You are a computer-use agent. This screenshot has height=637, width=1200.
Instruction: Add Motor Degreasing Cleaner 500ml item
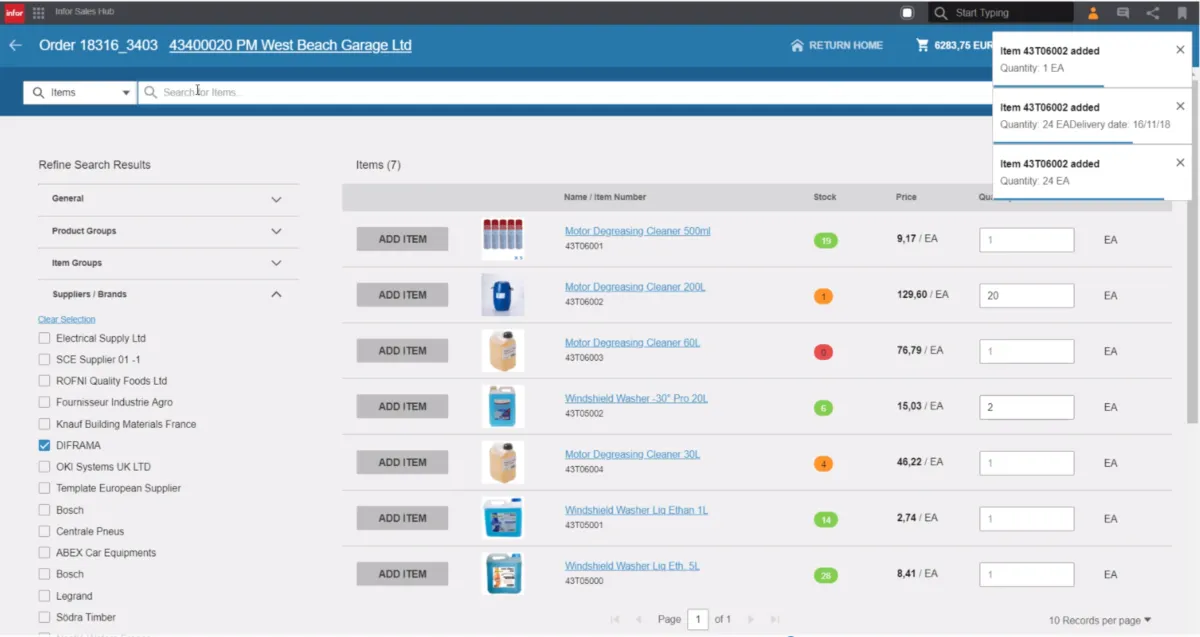402,239
